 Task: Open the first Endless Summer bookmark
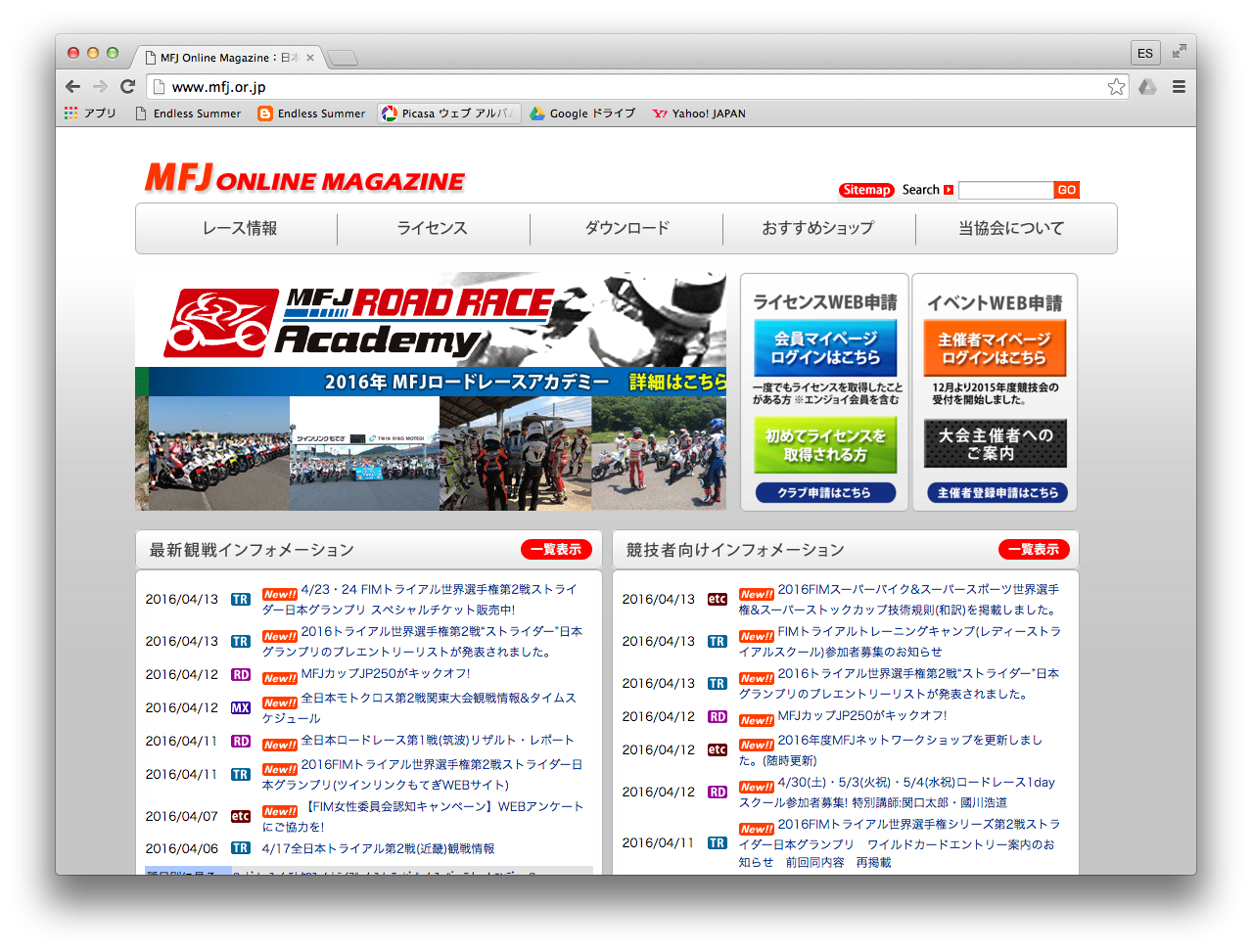click(188, 113)
